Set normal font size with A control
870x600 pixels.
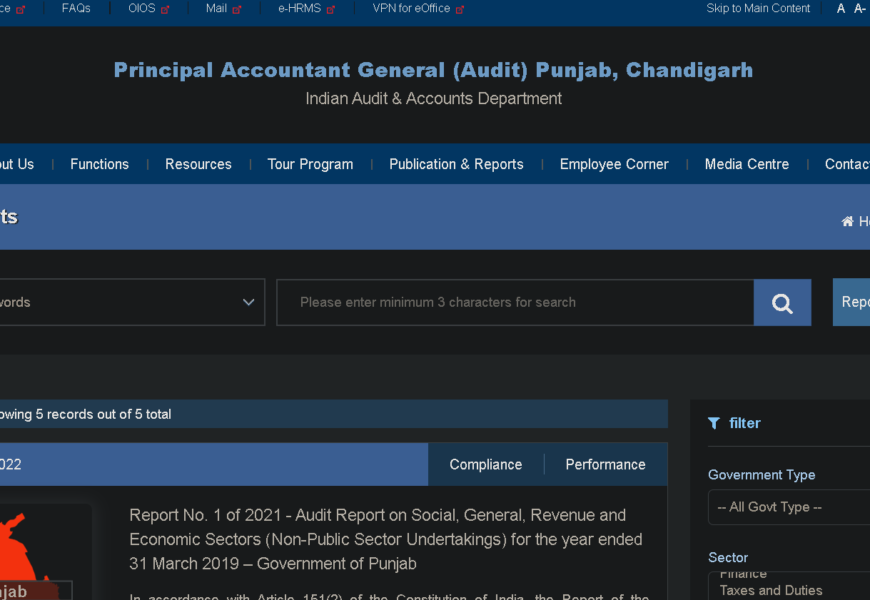pyautogui.click(x=841, y=9)
